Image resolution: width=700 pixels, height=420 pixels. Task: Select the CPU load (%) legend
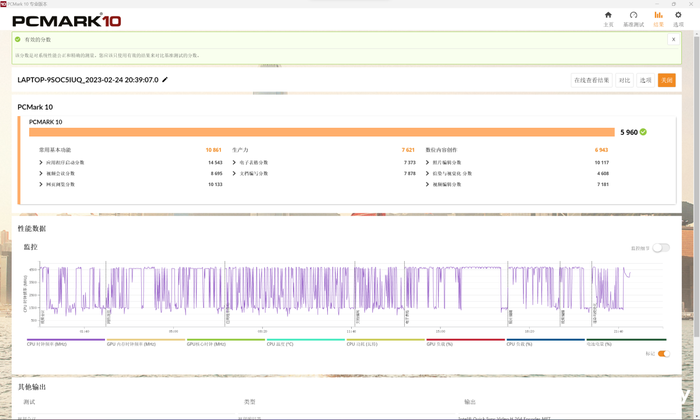(545, 342)
